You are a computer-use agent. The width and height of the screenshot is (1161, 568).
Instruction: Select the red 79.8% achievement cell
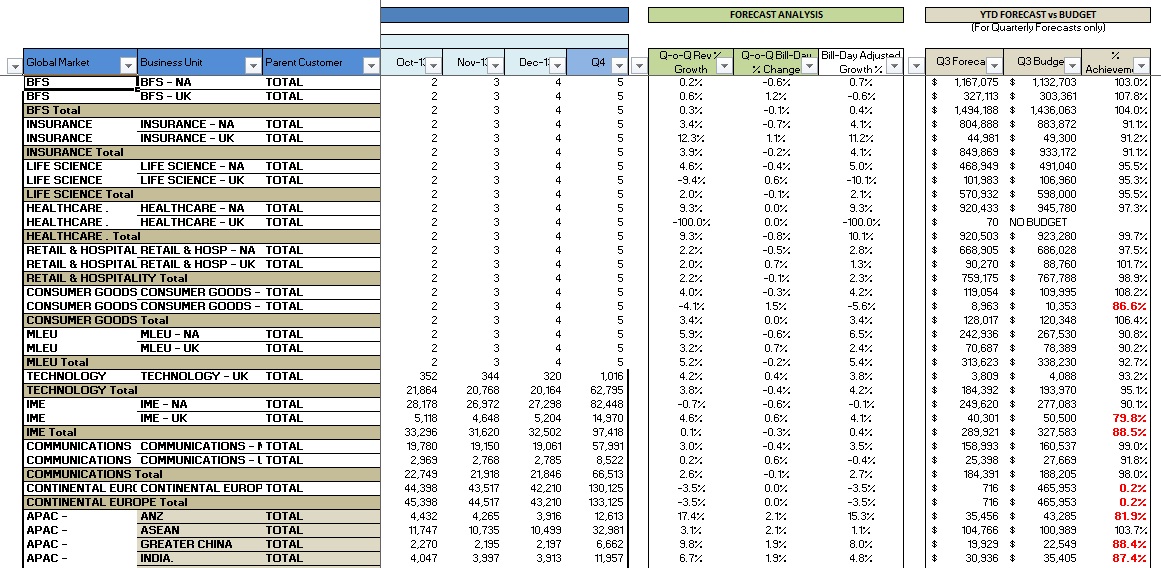coord(1117,418)
